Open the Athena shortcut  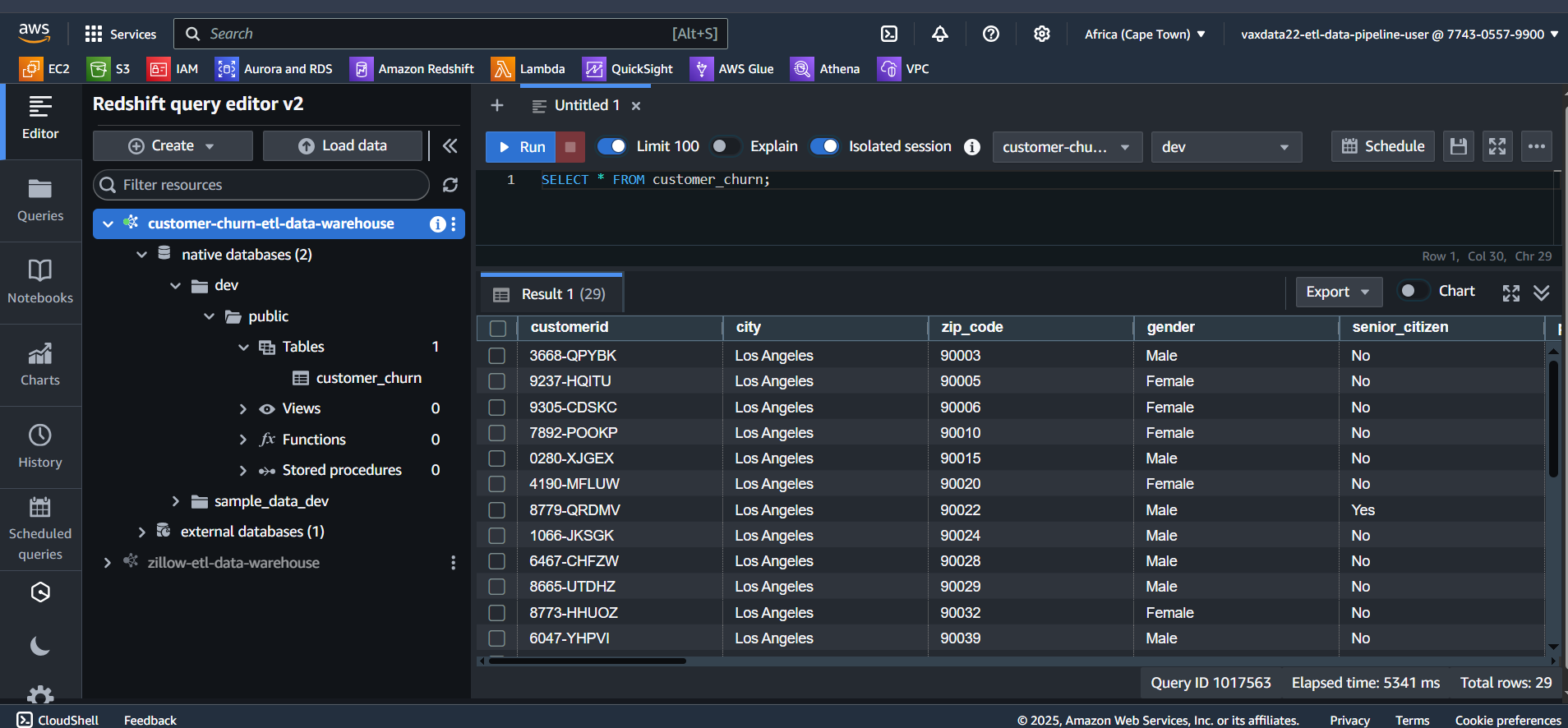click(x=825, y=69)
